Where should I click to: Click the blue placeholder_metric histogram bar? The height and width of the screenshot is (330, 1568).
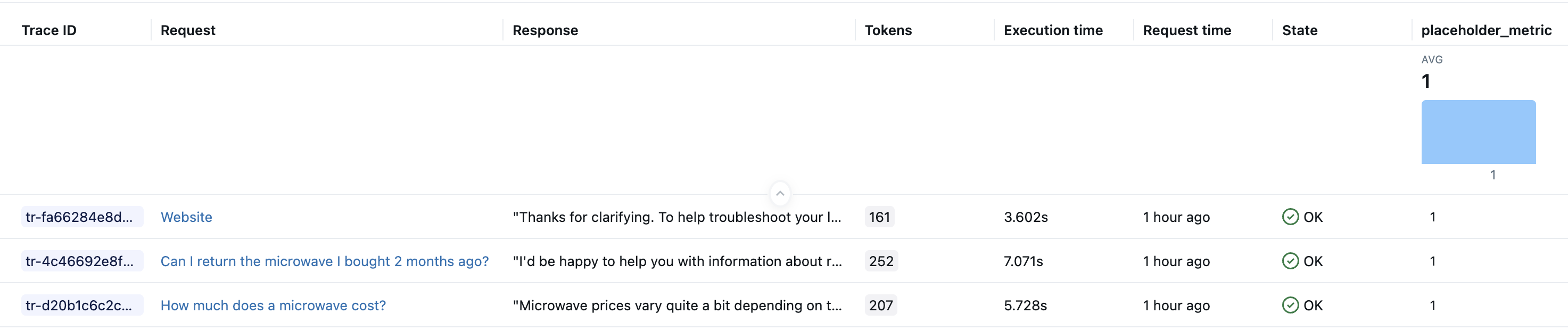coord(1478,132)
